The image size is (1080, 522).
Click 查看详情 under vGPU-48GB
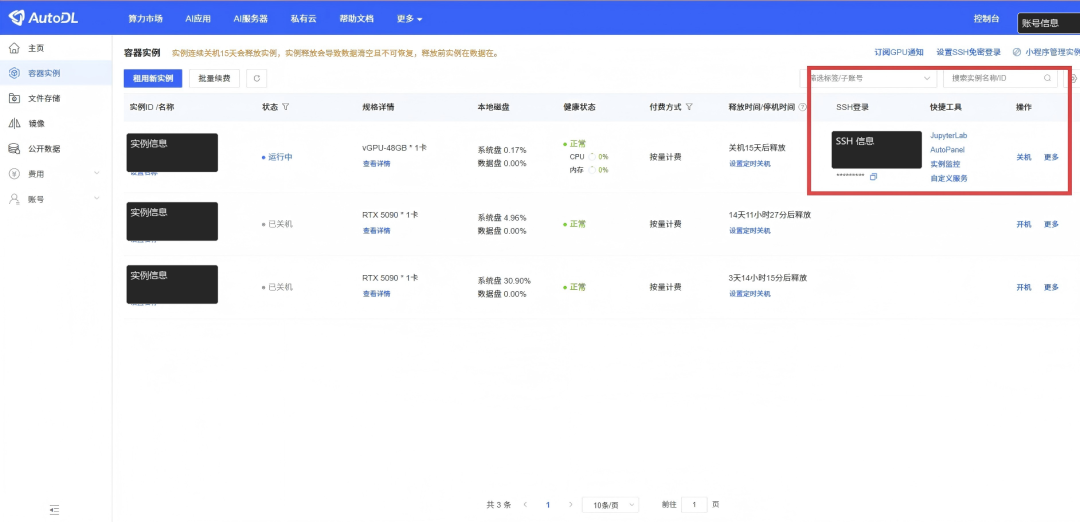(376, 164)
